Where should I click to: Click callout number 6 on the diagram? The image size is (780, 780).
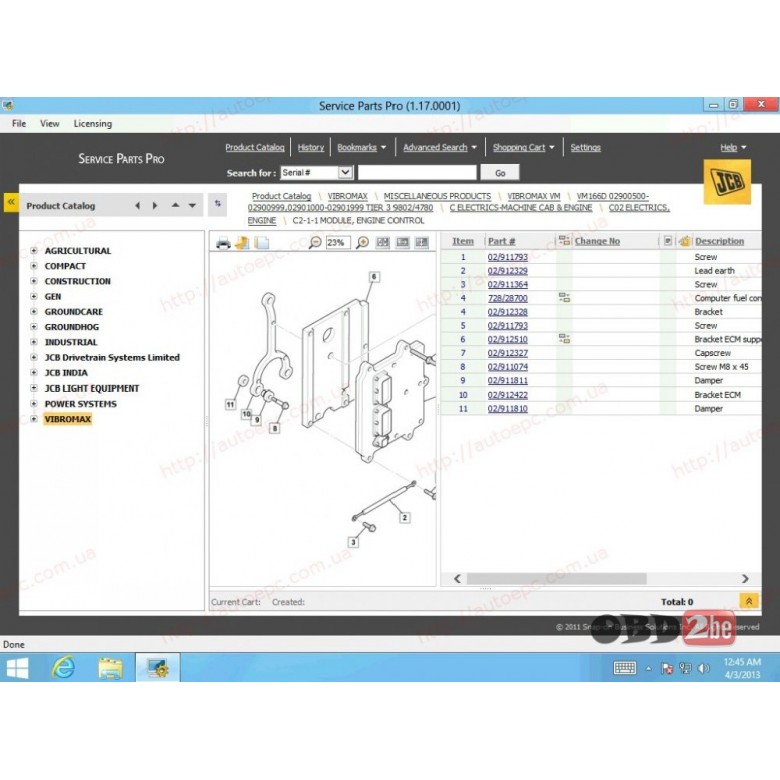coord(374,277)
